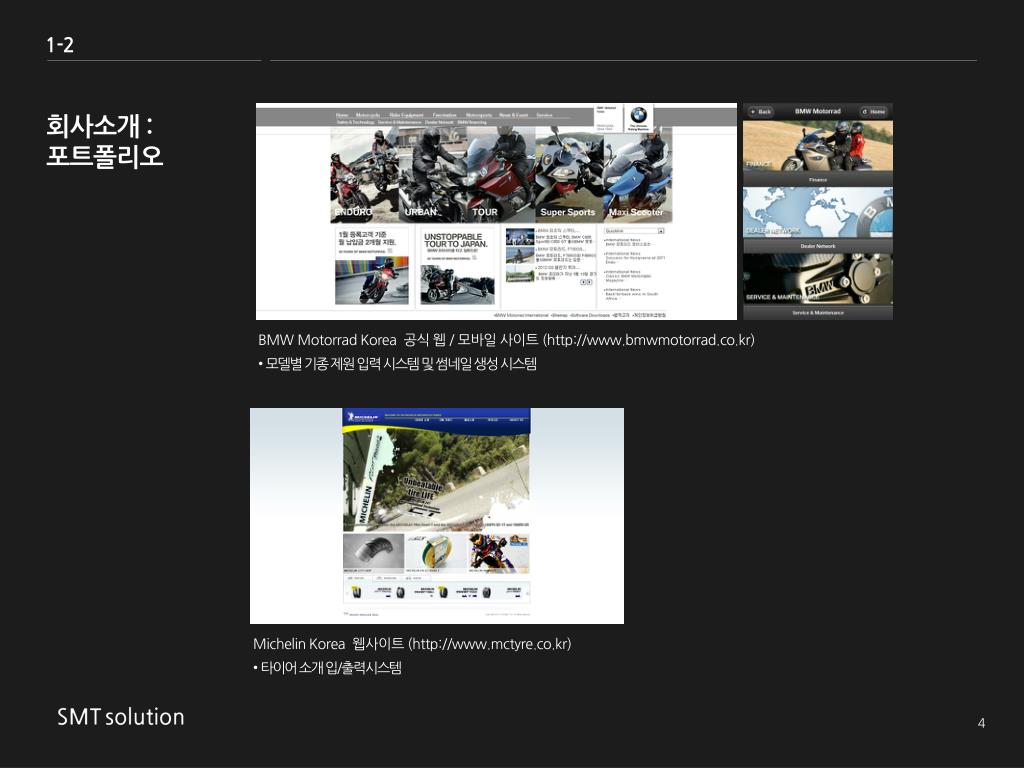The width and height of the screenshot is (1024, 768).
Task: Click the mctyre.co.kr URL caption
Action: click(x=490, y=644)
